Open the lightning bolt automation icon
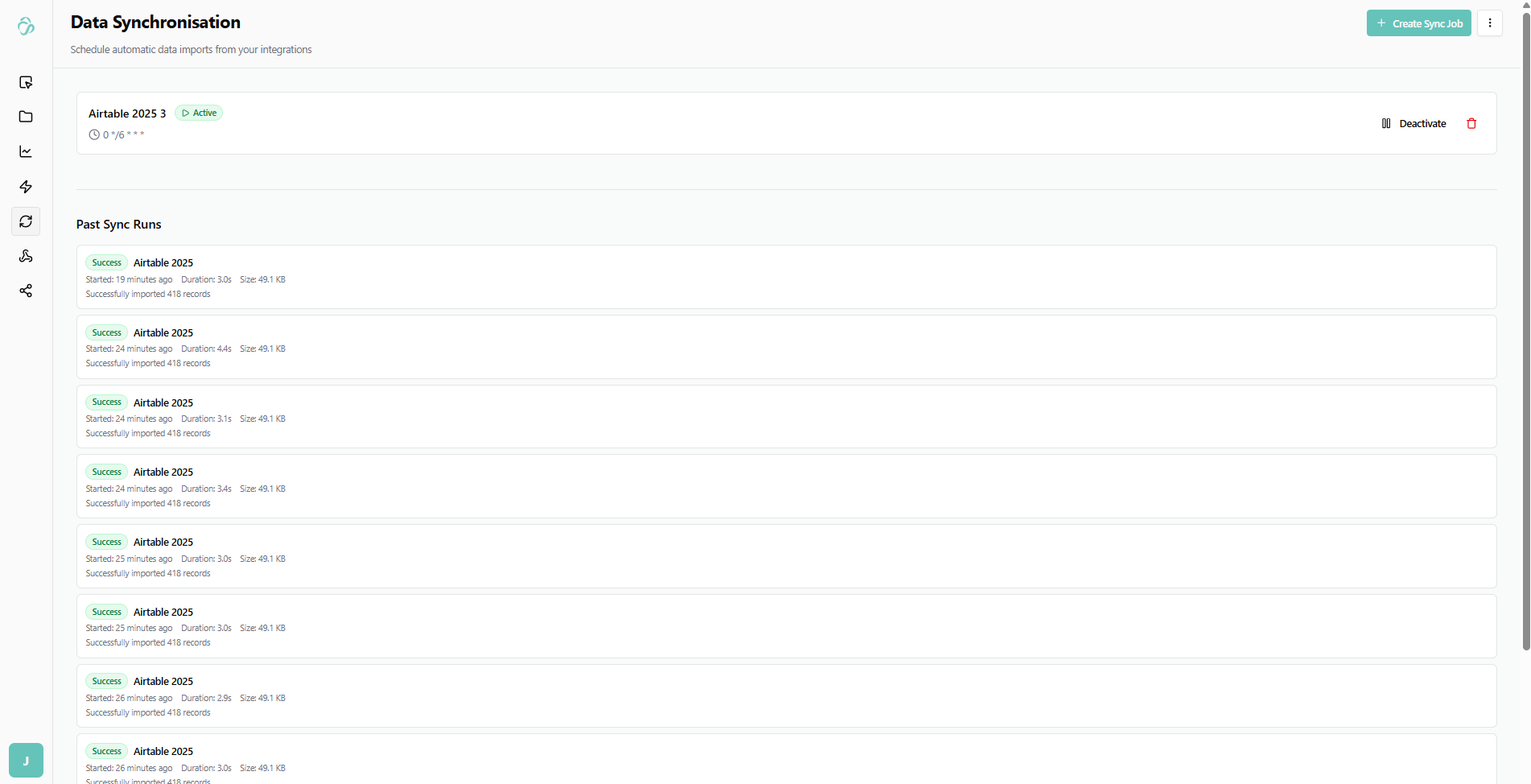The width and height of the screenshot is (1531, 784). pyautogui.click(x=26, y=187)
